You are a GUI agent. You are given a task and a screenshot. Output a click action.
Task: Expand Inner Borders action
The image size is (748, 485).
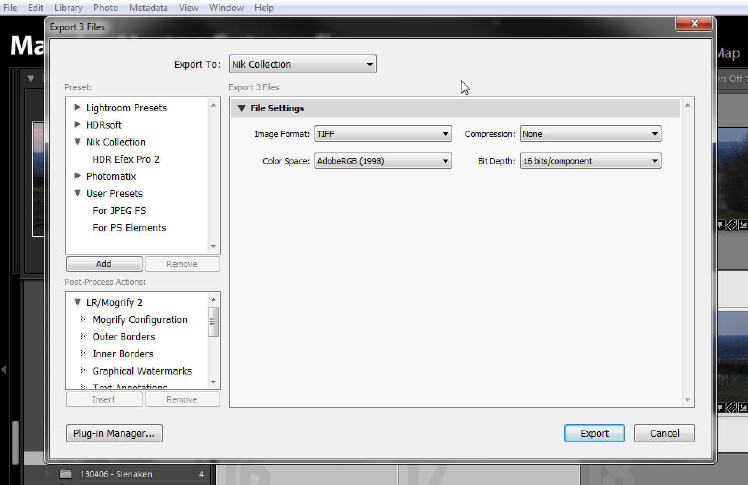(83, 353)
